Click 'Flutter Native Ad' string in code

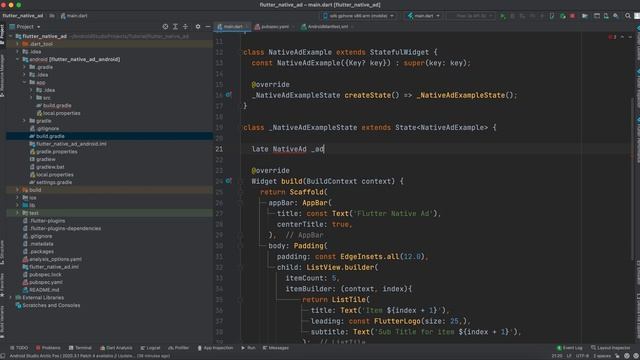tap(392, 213)
